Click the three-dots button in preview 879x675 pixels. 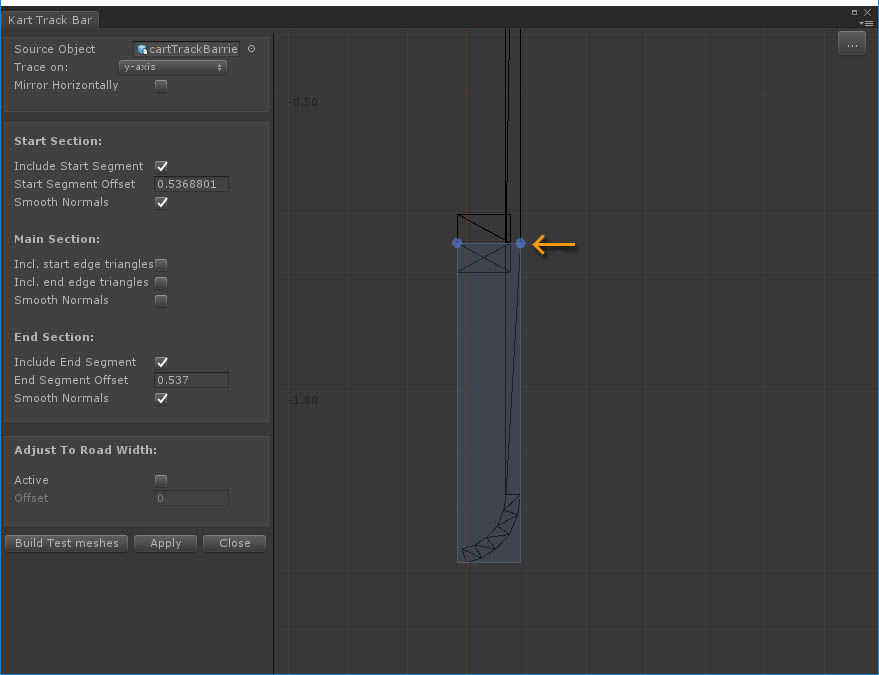point(852,44)
